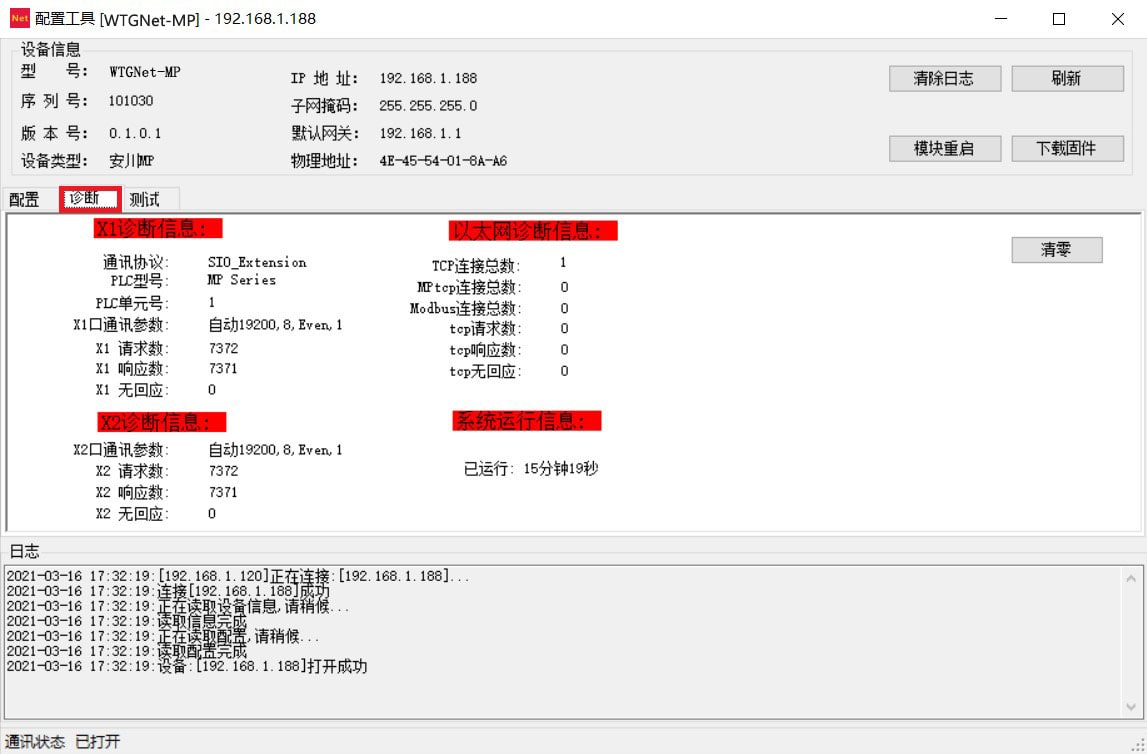Click the X1 响应数 value 7371
This screenshot has width=1147, height=754.
tap(223, 369)
